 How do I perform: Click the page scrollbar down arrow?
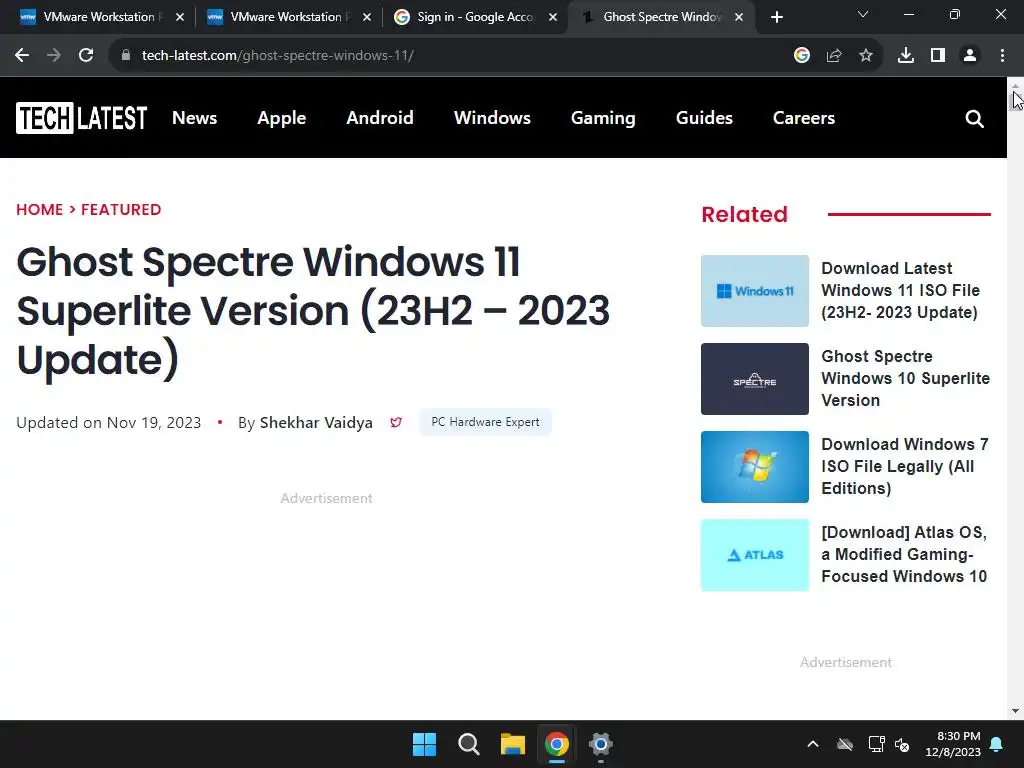click(x=1016, y=711)
